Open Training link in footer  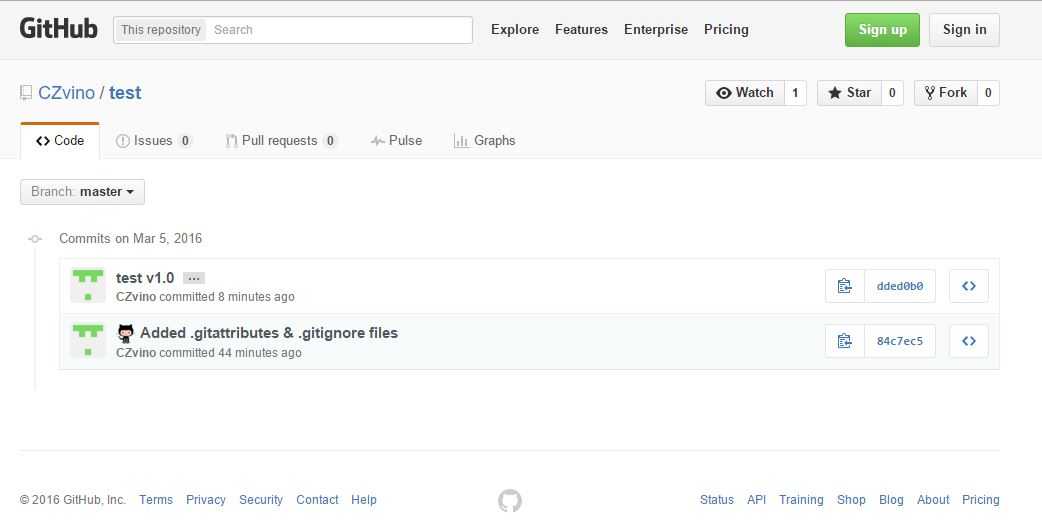pos(801,500)
